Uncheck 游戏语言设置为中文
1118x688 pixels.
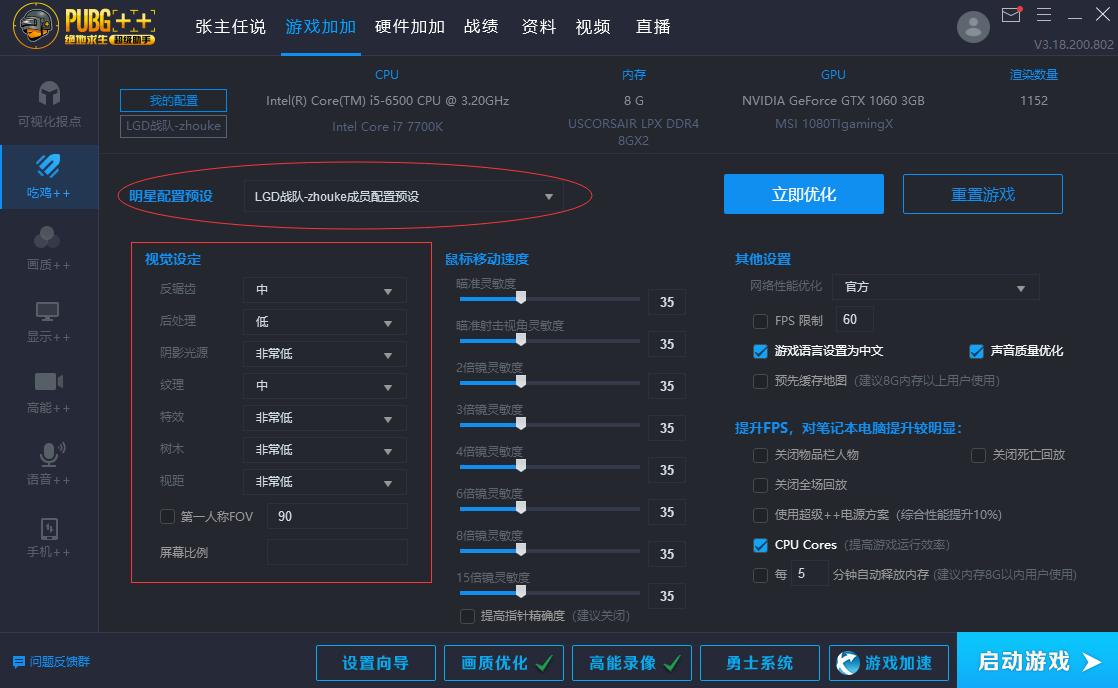coord(761,351)
